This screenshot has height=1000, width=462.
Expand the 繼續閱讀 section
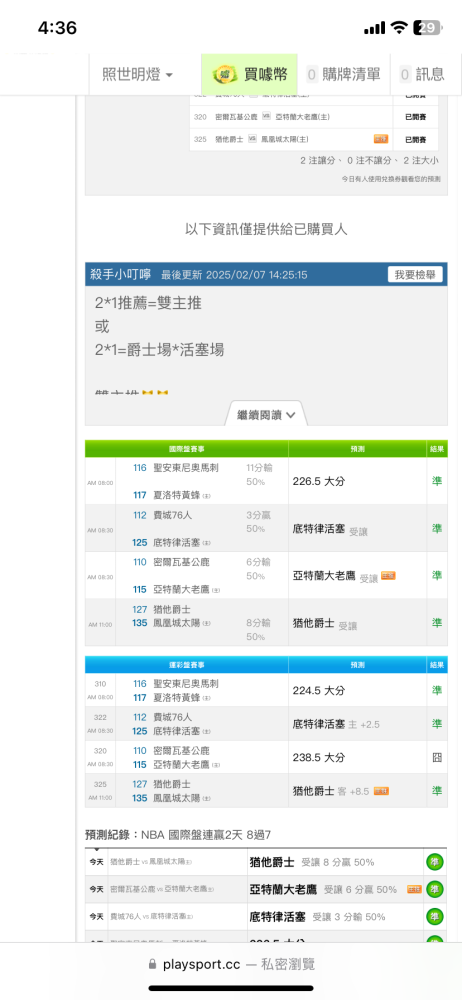[x=266, y=415]
